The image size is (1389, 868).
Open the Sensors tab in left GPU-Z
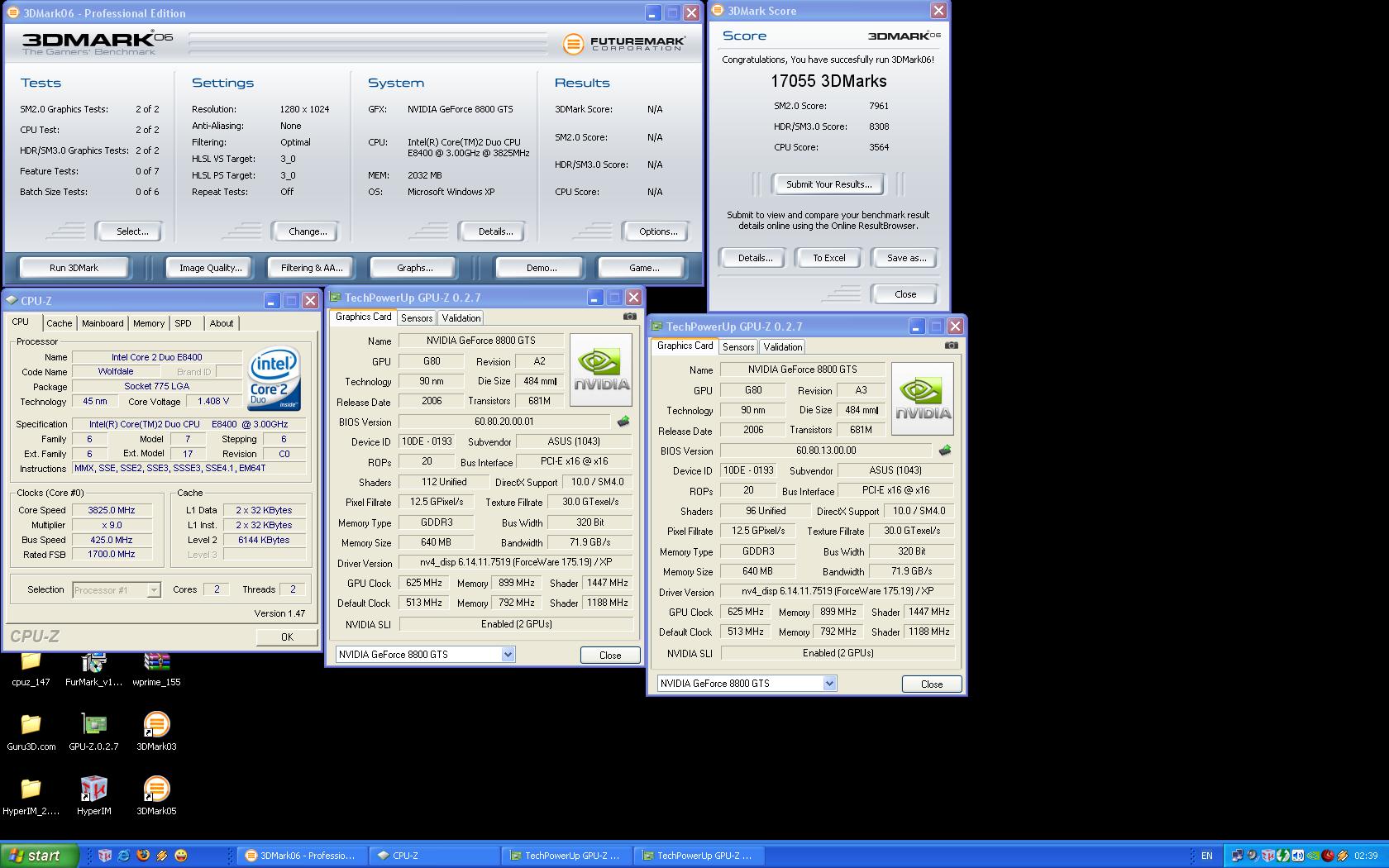[x=417, y=317]
